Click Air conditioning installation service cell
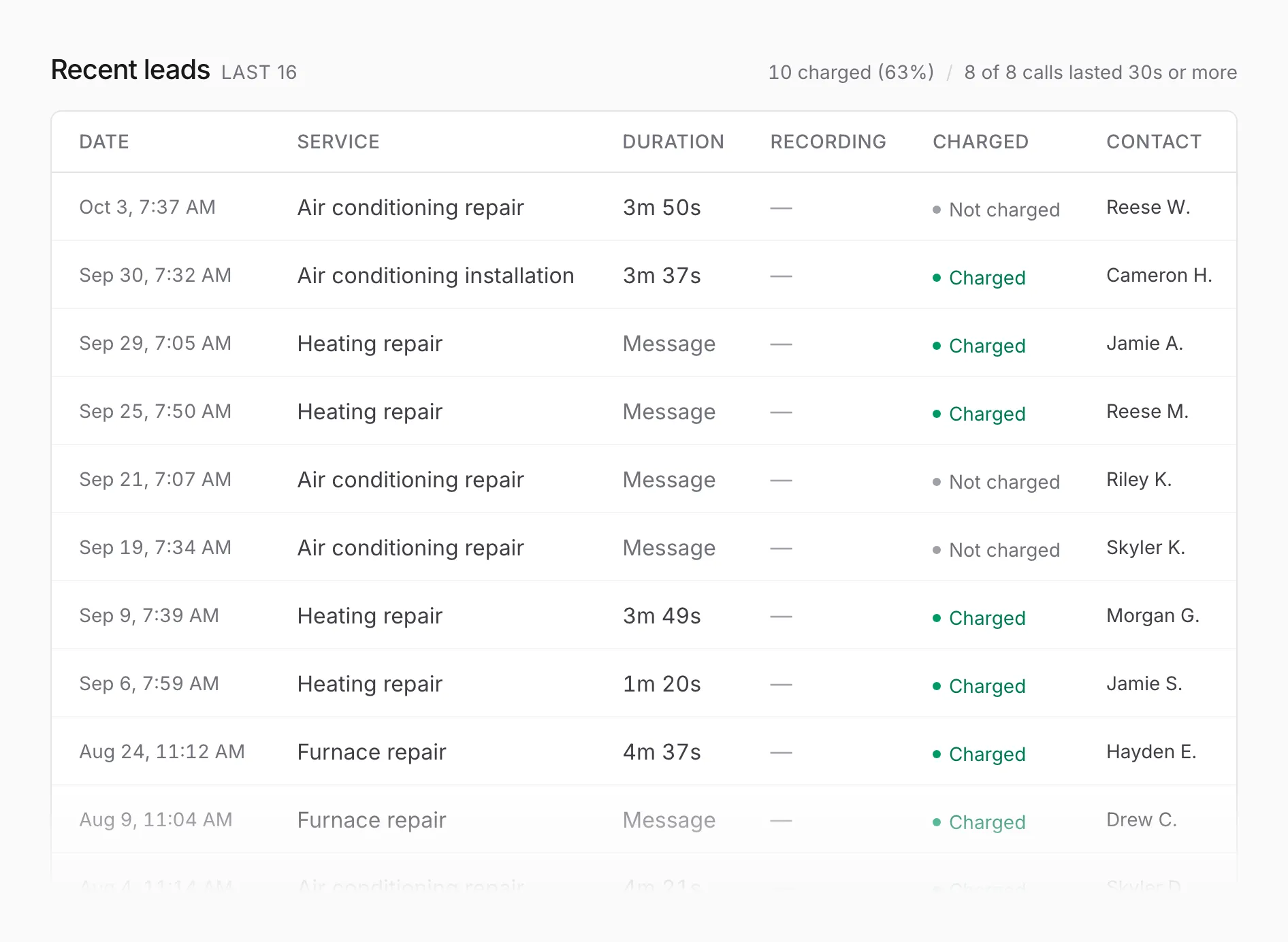Screen dimensions: 1288x942 click(x=436, y=276)
